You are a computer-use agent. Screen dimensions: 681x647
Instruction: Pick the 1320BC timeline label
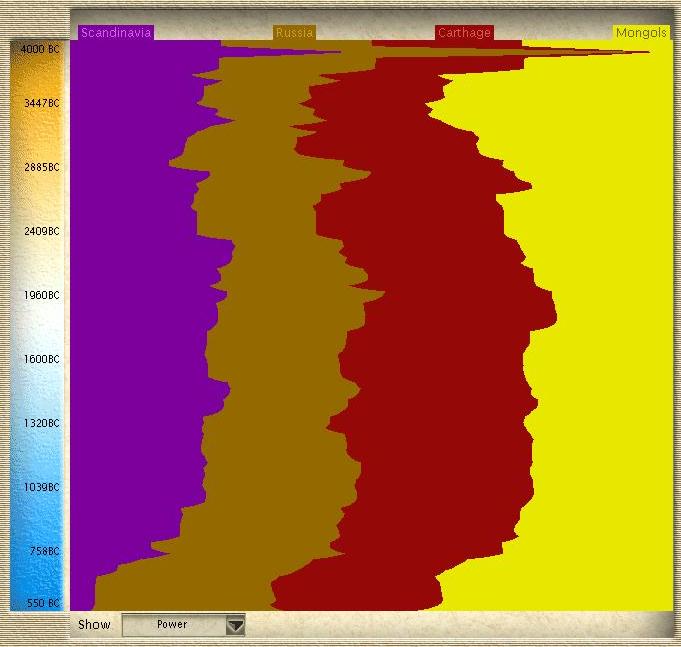41,423
